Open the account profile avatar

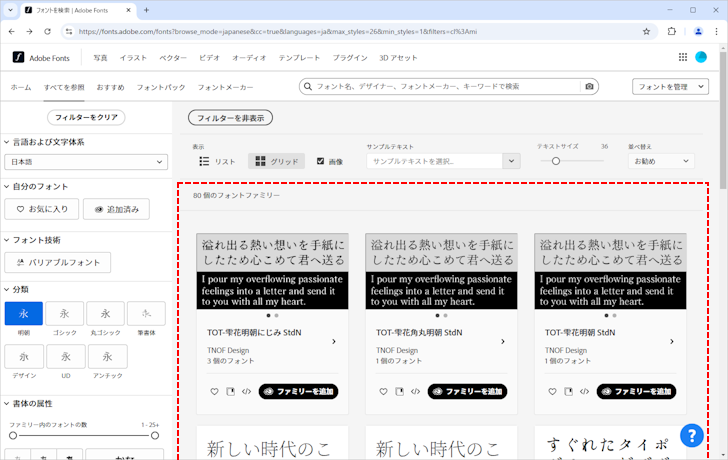pyautogui.click(x=701, y=57)
